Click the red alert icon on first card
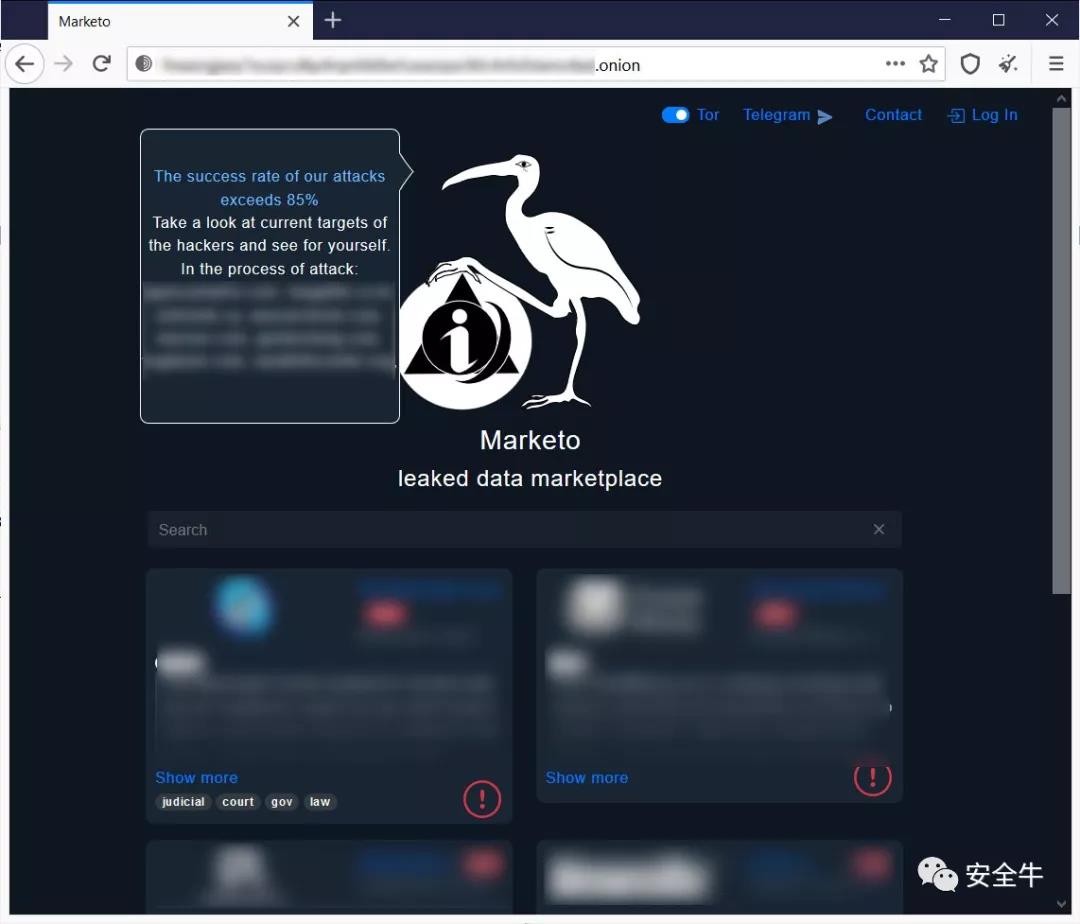Image resolution: width=1080 pixels, height=924 pixels. click(x=482, y=798)
